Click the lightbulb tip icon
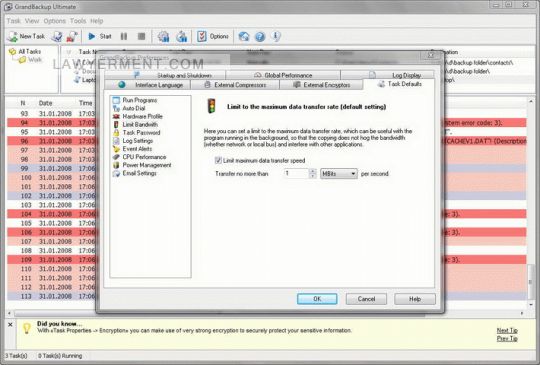 pos(27,328)
